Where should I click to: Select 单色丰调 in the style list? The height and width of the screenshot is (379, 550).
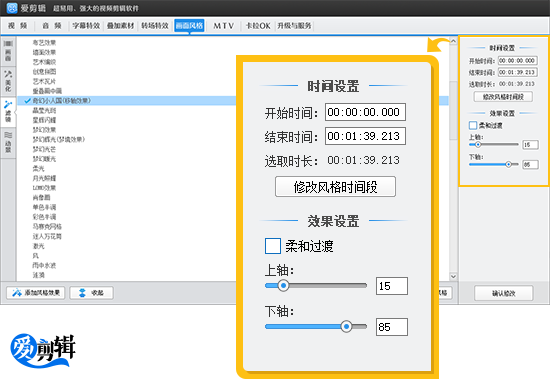tap(44, 207)
